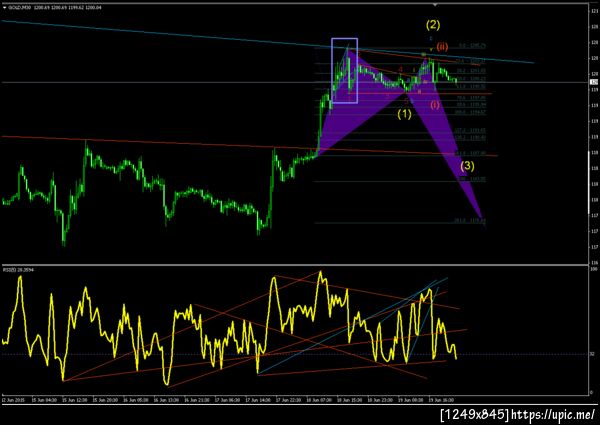Select the current price marker on the price scale
The width and height of the screenshot is (600, 425).
pyautogui.click(x=594, y=82)
